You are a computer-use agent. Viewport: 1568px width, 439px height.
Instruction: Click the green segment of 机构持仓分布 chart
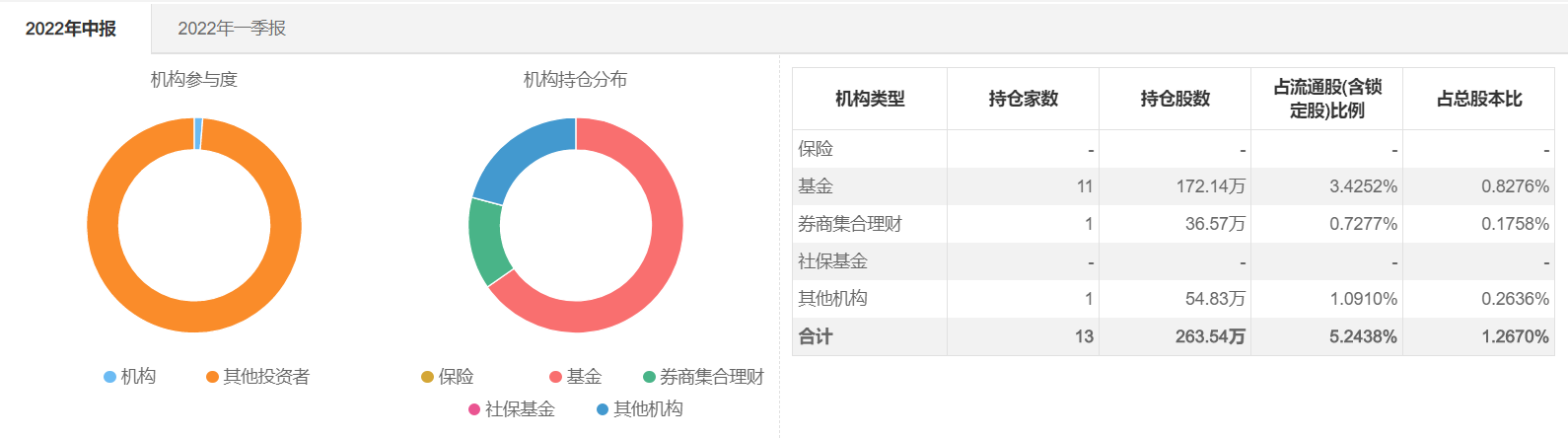pos(486,242)
